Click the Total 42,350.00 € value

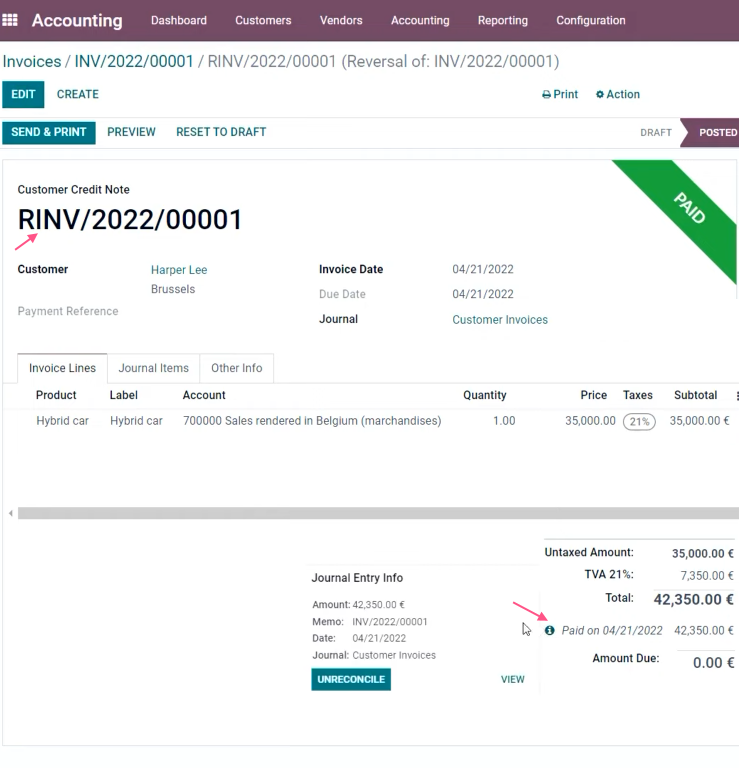click(693, 600)
